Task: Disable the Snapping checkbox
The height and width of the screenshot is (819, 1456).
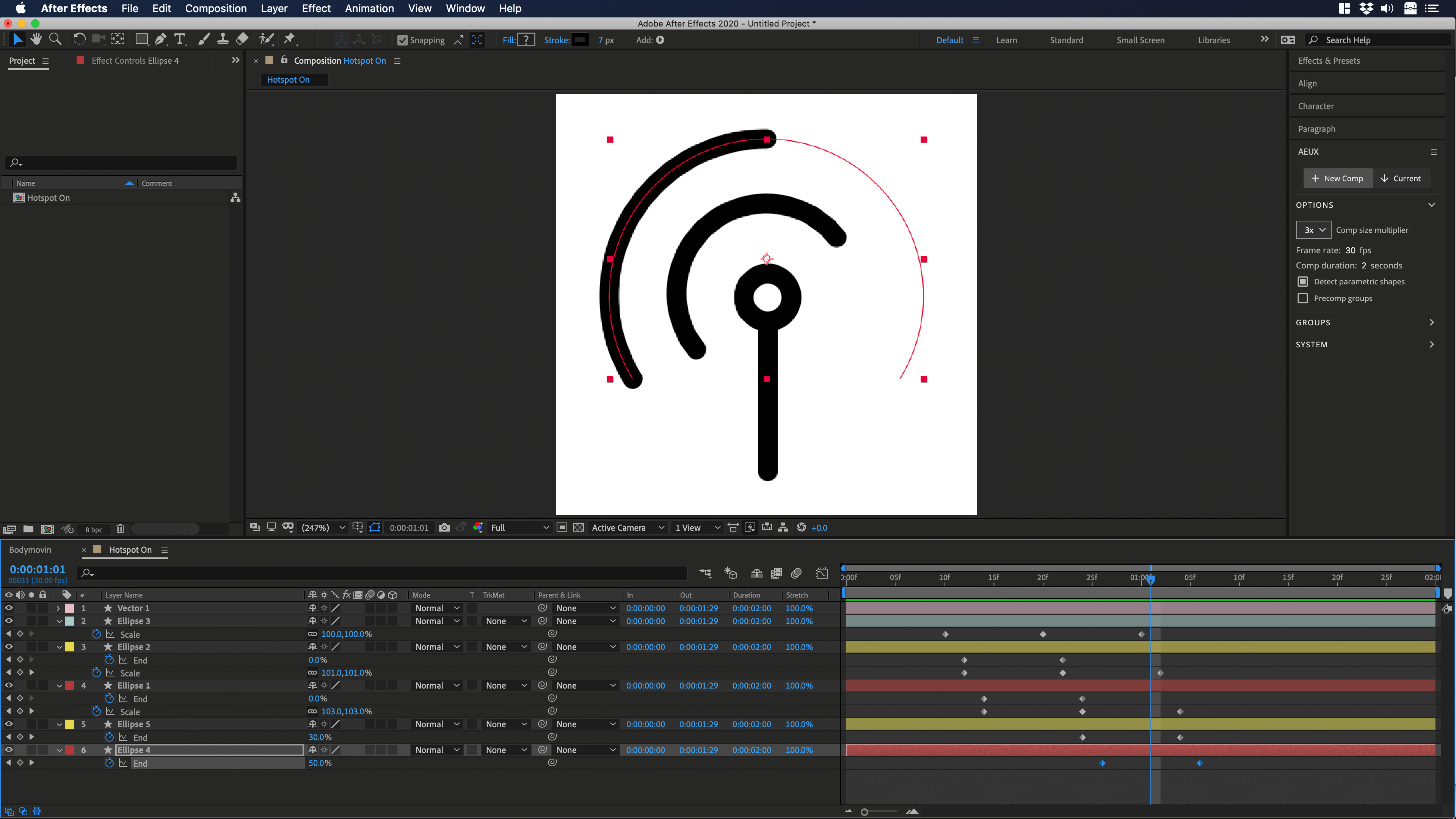Action: pos(402,39)
